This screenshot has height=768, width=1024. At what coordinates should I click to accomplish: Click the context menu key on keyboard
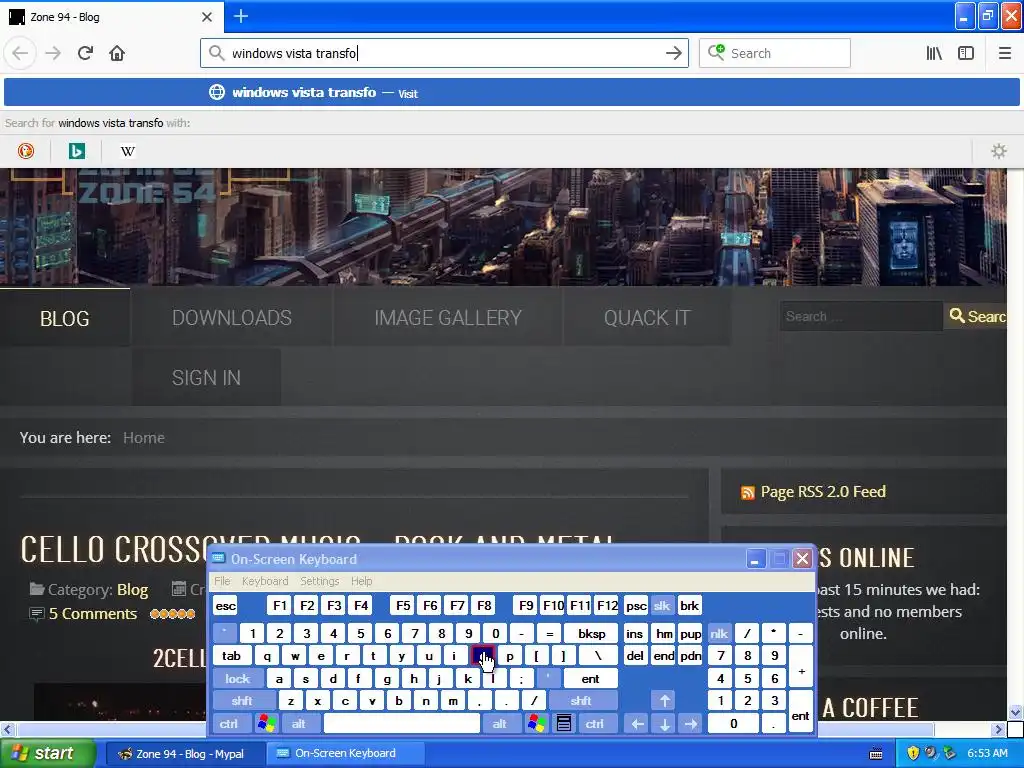pos(564,724)
